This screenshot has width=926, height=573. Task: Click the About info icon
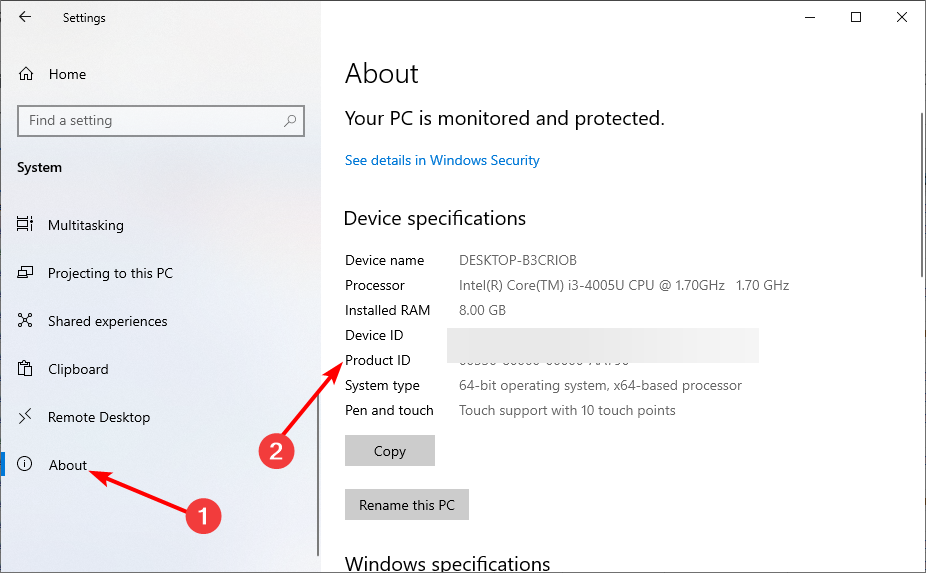coord(26,465)
